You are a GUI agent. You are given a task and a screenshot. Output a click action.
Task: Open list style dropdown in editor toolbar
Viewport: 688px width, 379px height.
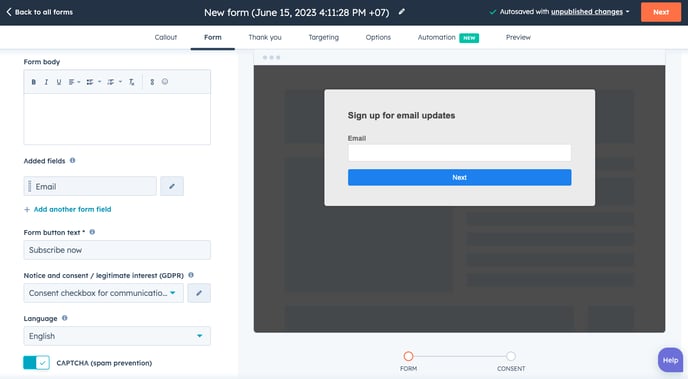pos(93,82)
